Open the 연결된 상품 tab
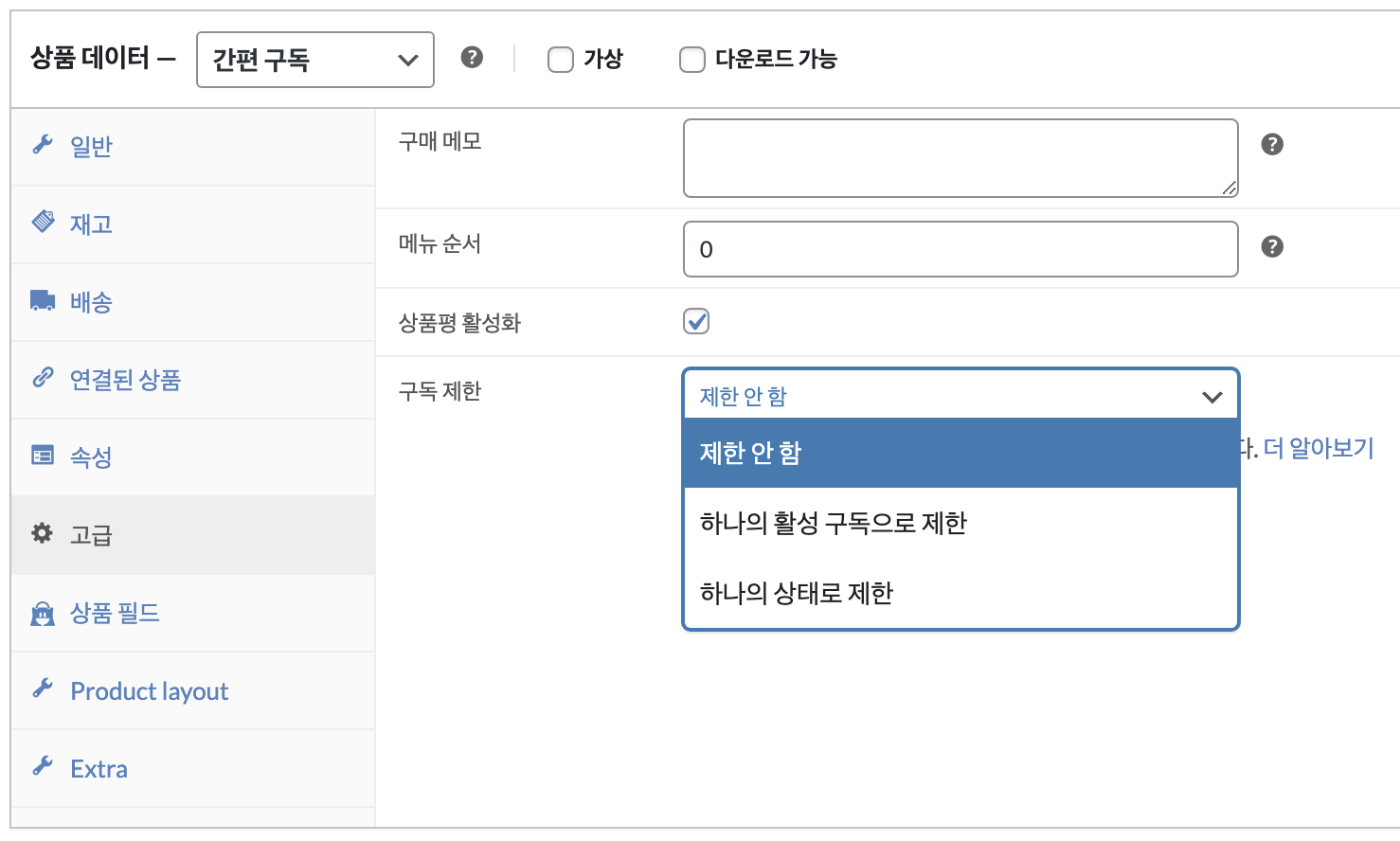This screenshot has width=1400, height=841. tap(193, 380)
